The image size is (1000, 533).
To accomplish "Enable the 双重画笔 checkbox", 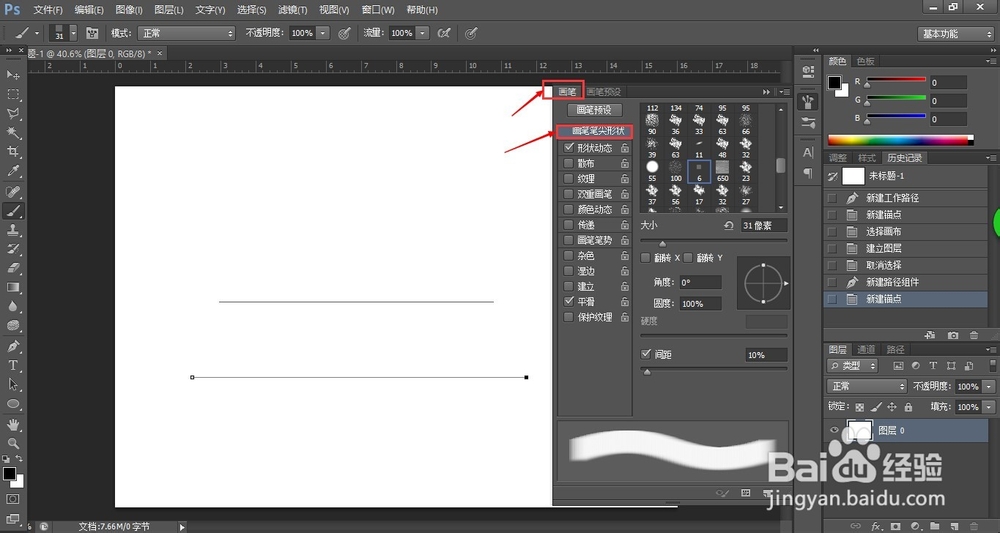I will [568, 194].
